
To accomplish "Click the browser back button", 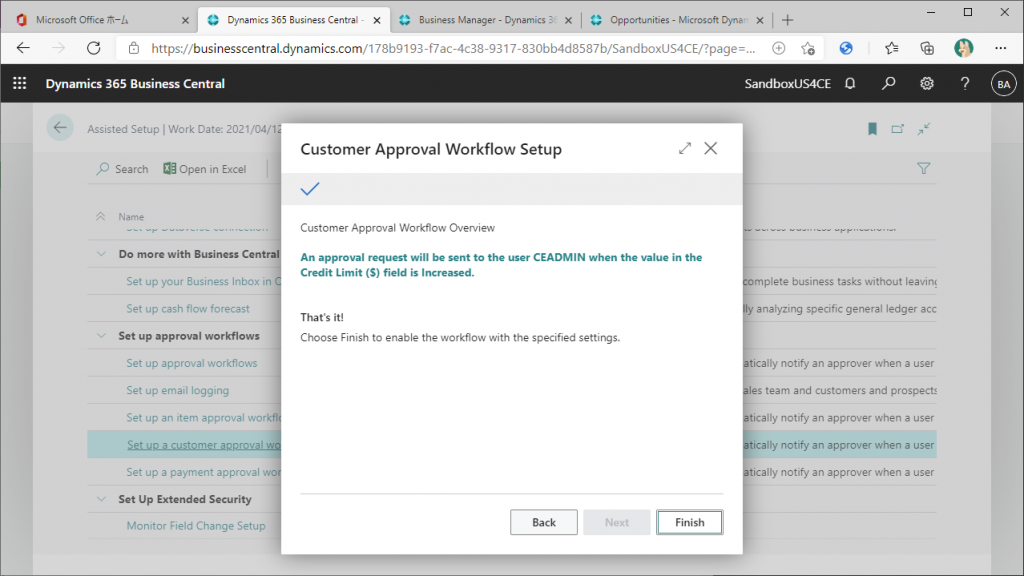I will 24,48.
